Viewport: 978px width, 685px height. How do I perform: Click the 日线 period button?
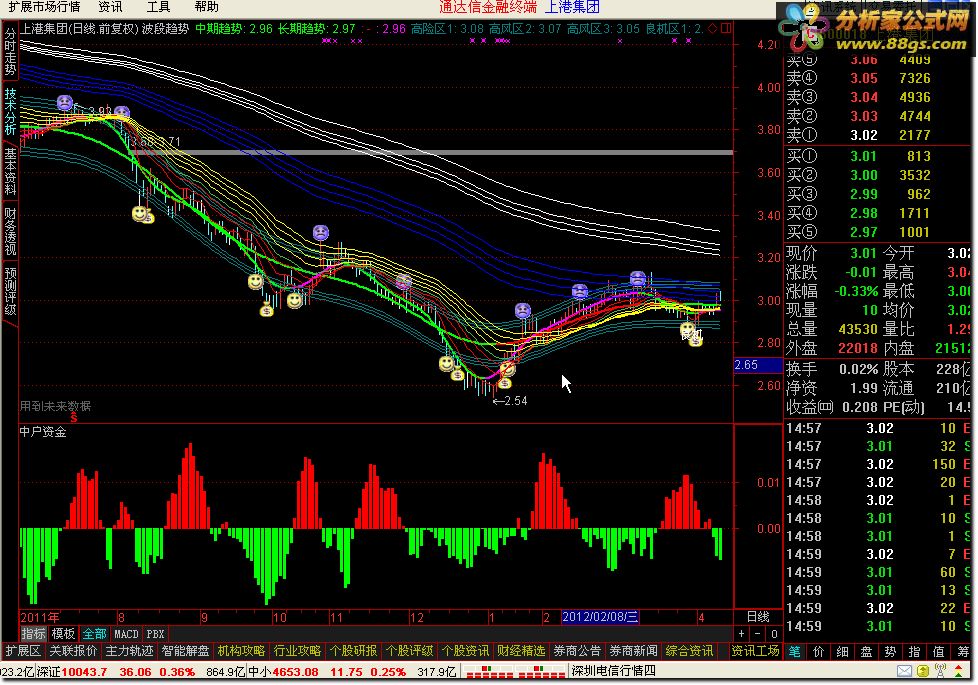tap(758, 617)
